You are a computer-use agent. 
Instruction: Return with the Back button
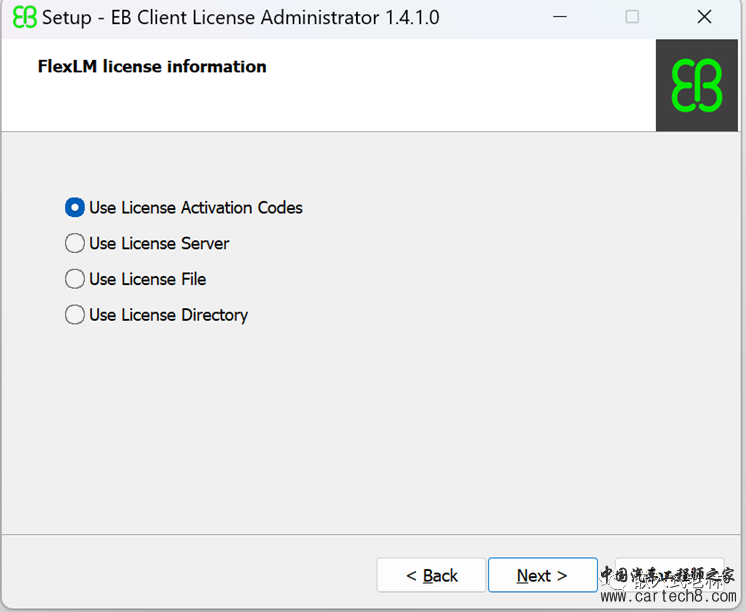431,575
